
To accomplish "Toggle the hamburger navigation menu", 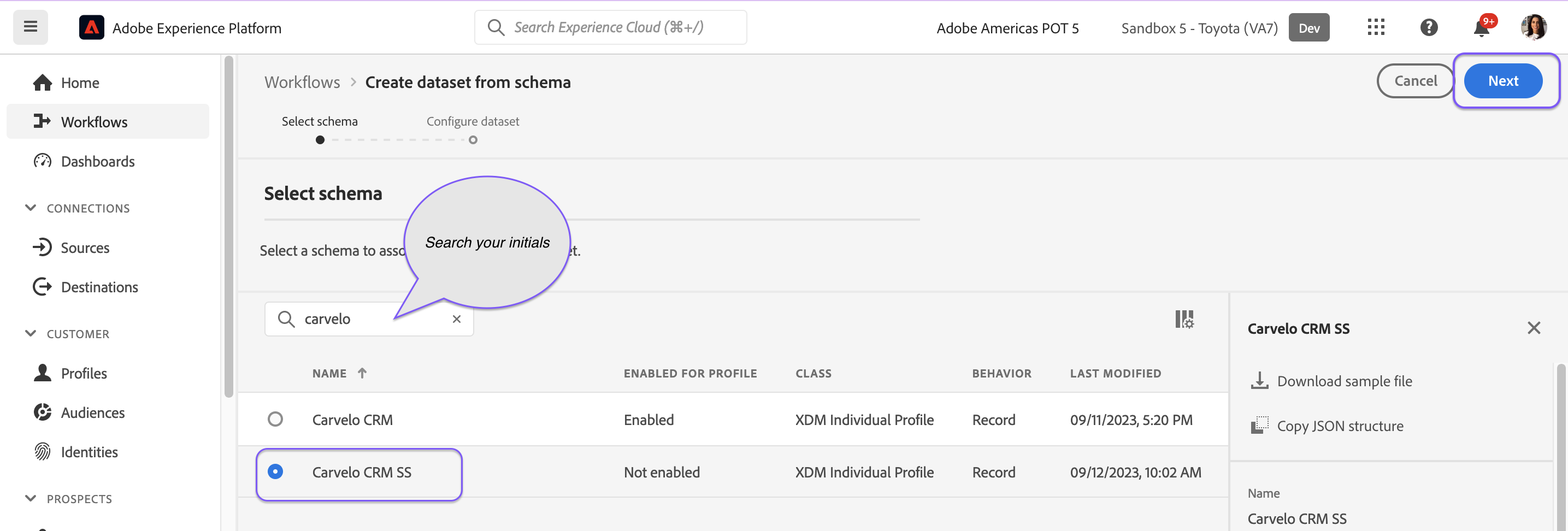I will tap(31, 27).
